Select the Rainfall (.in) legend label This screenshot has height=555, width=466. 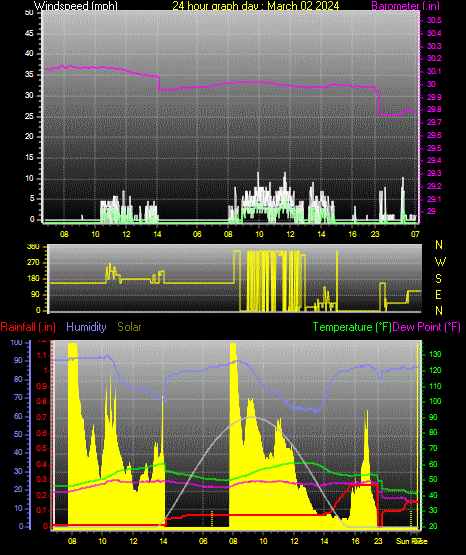(x=28, y=327)
